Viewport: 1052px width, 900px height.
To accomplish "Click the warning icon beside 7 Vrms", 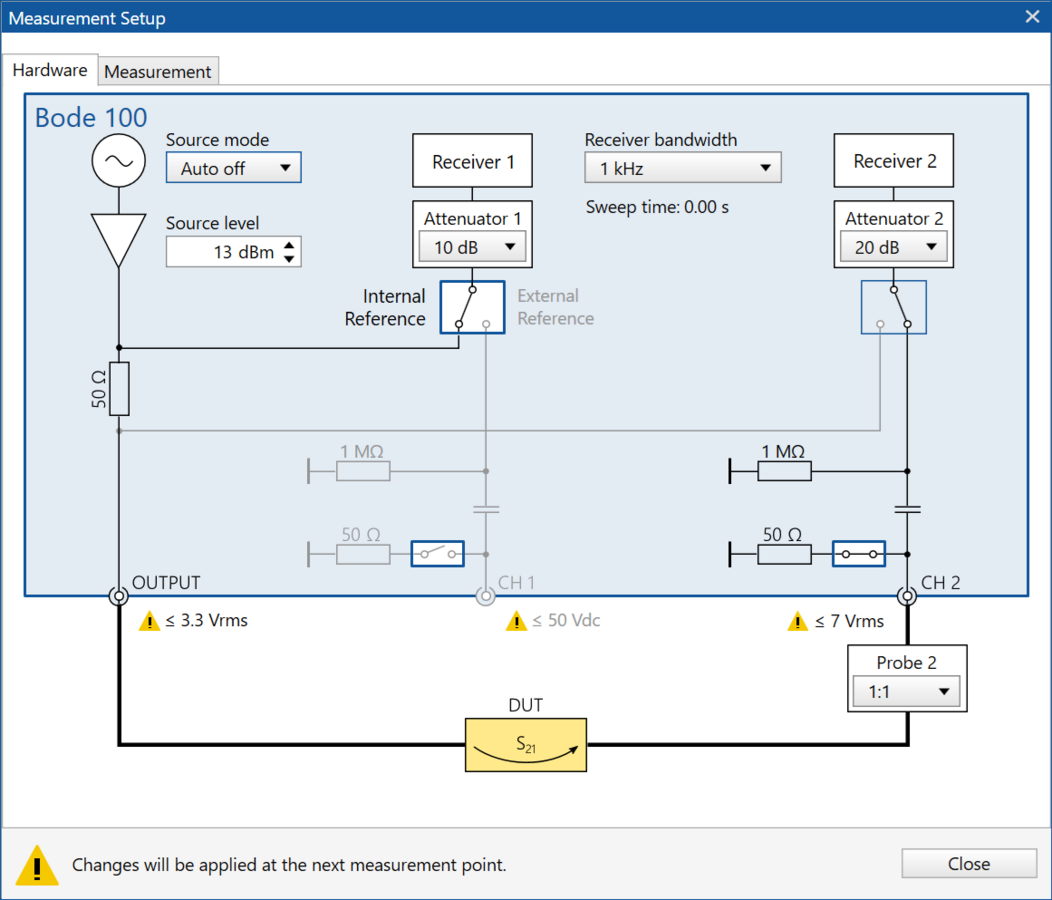I will pyautogui.click(x=797, y=621).
